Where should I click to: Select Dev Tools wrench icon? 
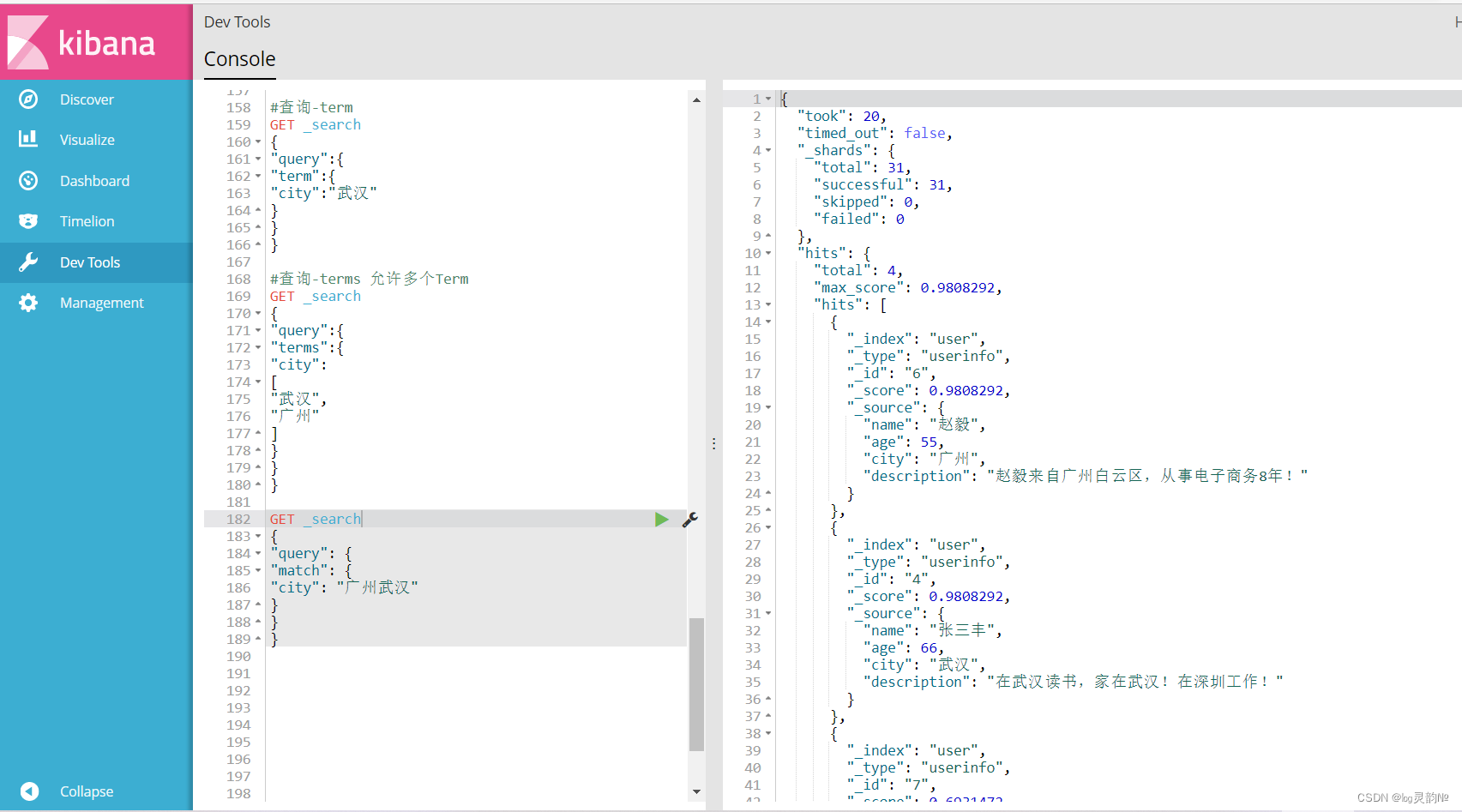click(28, 262)
